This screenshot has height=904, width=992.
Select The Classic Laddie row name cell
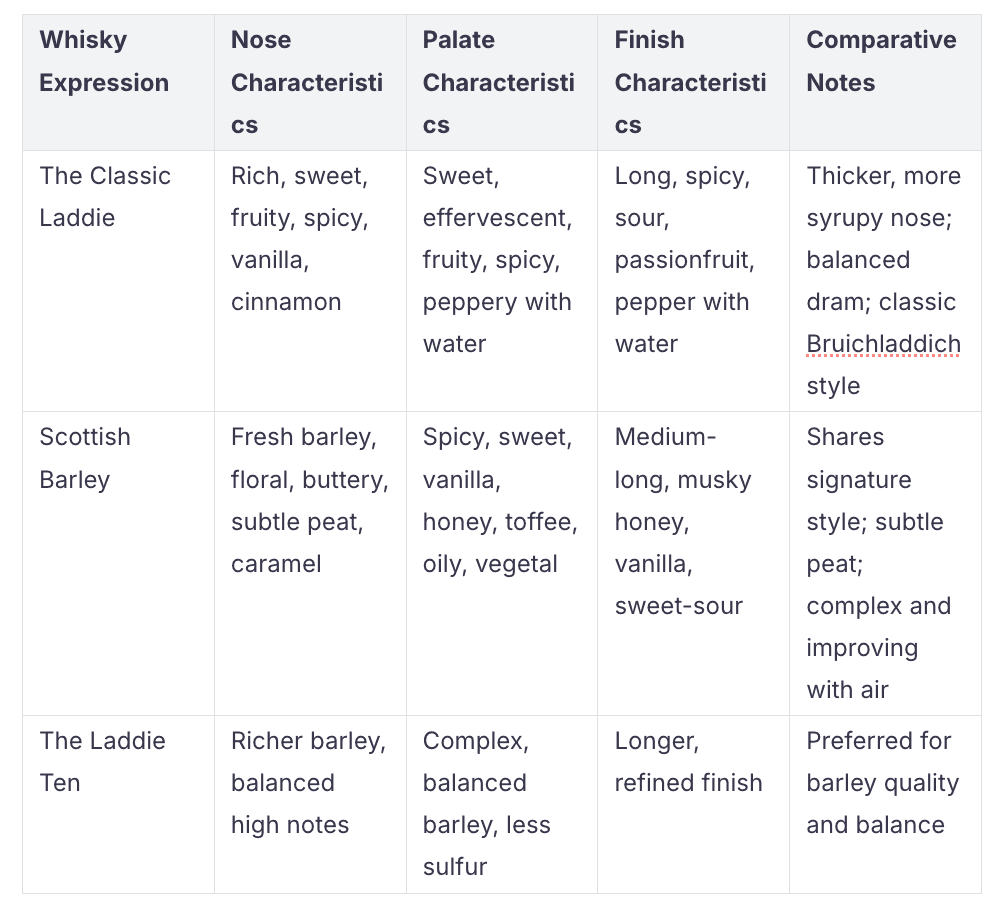[x=105, y=197]
